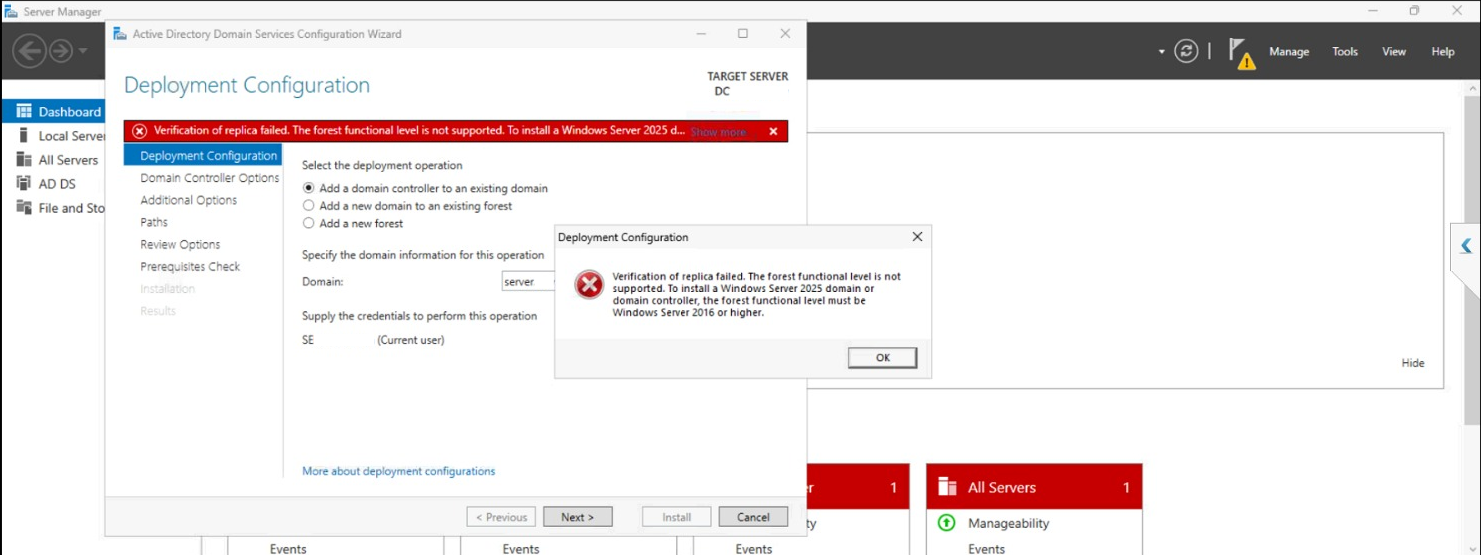Click the Server Manager title bar icon

pyautogui.click(x=11, y=11)
